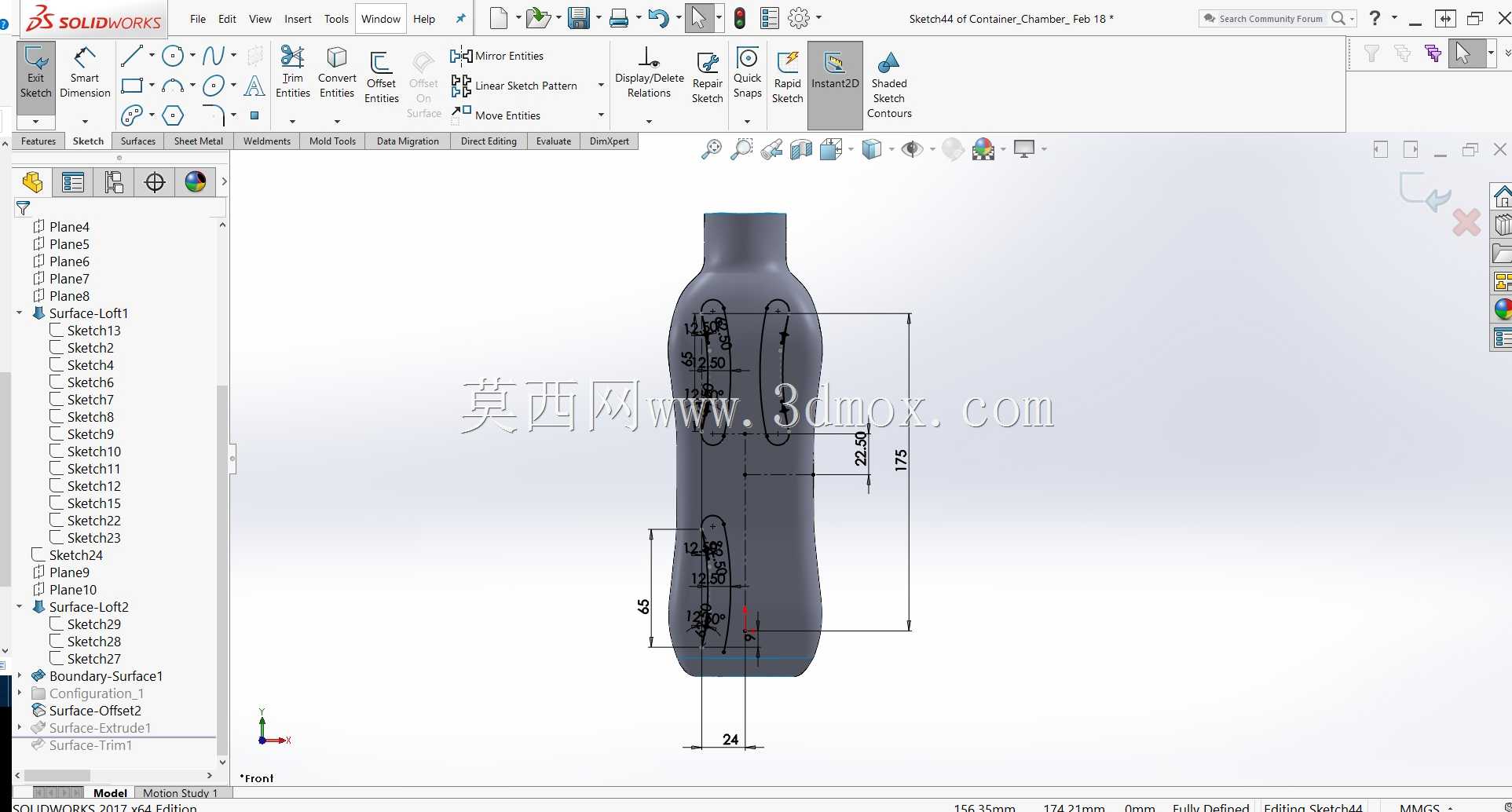The image size is (1512, 812).
Task: Click the Save icon
Action: 579,18
